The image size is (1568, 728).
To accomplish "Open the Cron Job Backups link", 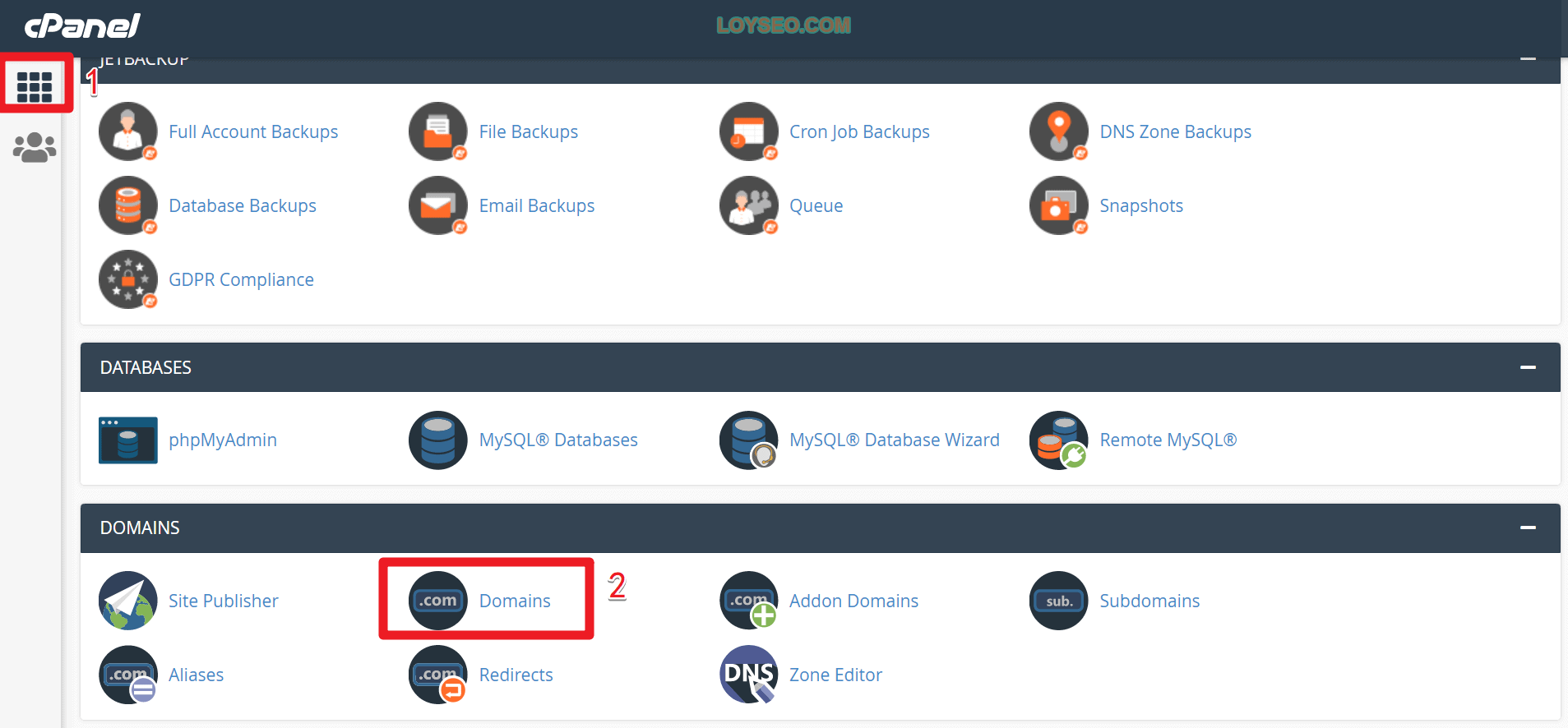I will (x=859, y=131).
